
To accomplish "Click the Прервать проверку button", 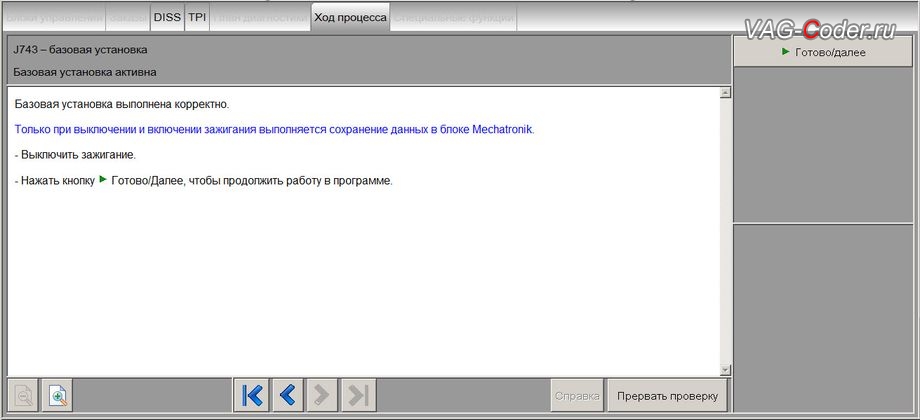I will (667, 395).
